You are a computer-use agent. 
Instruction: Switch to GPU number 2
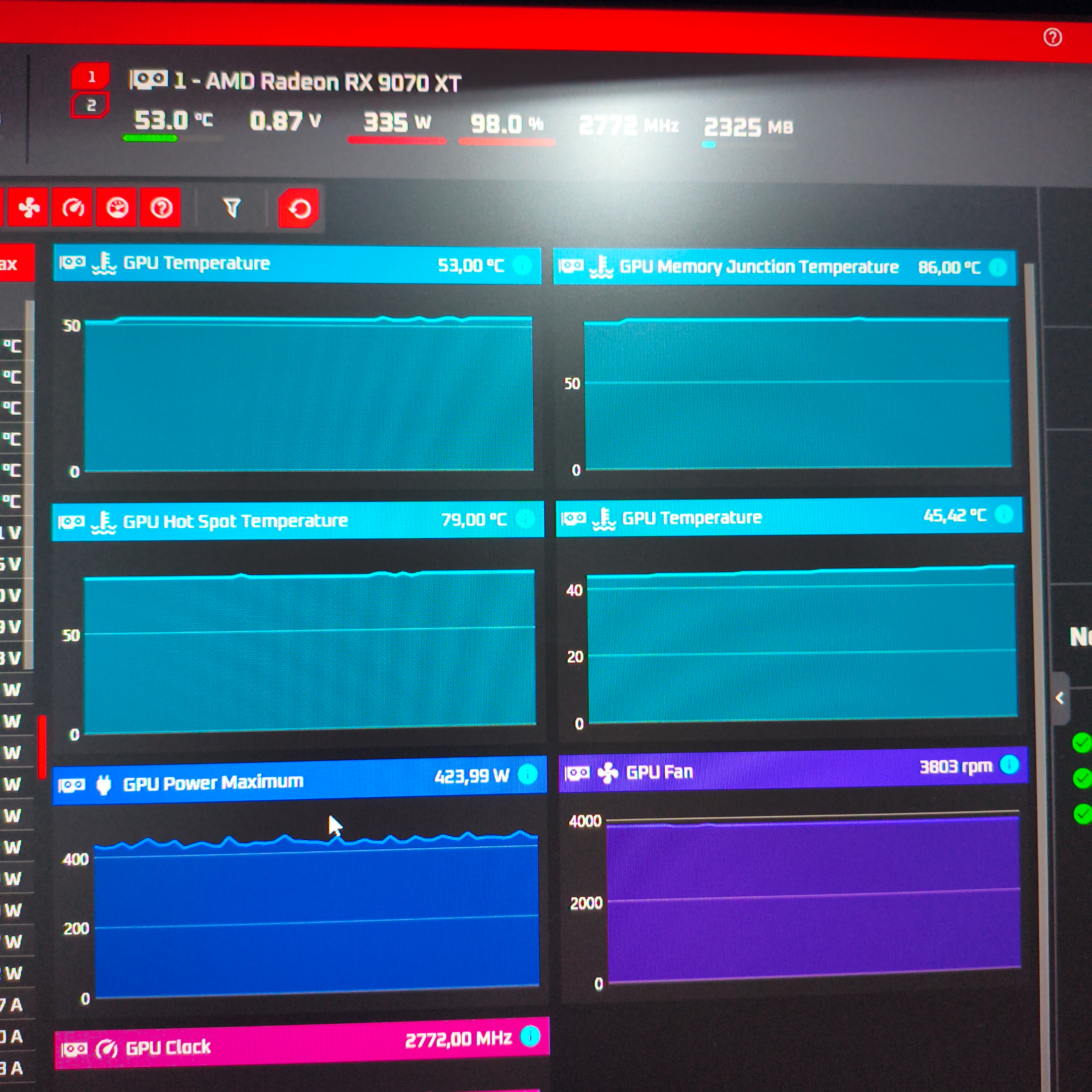point(90,106)
